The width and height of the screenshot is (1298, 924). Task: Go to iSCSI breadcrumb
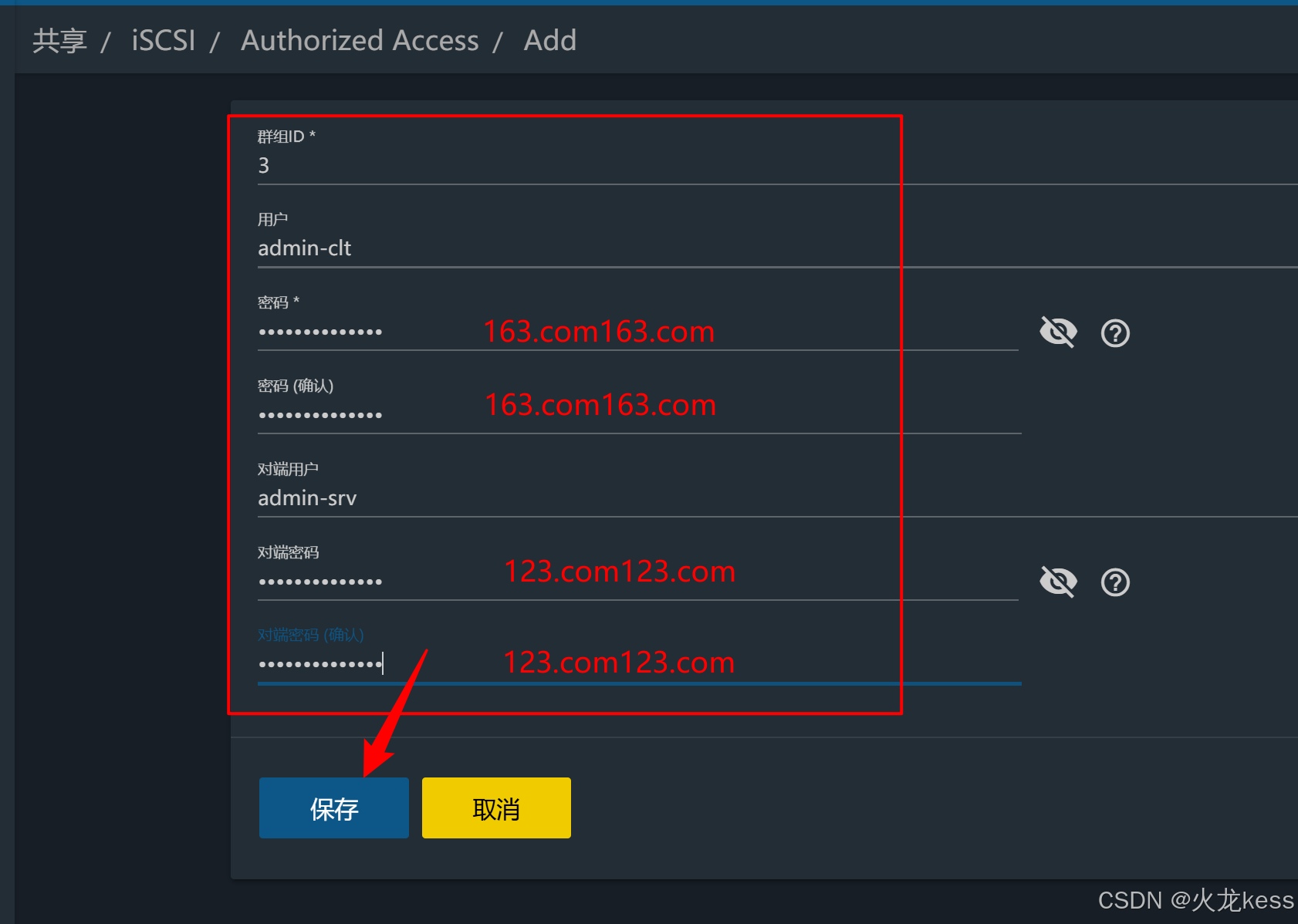tap(164, 40)
